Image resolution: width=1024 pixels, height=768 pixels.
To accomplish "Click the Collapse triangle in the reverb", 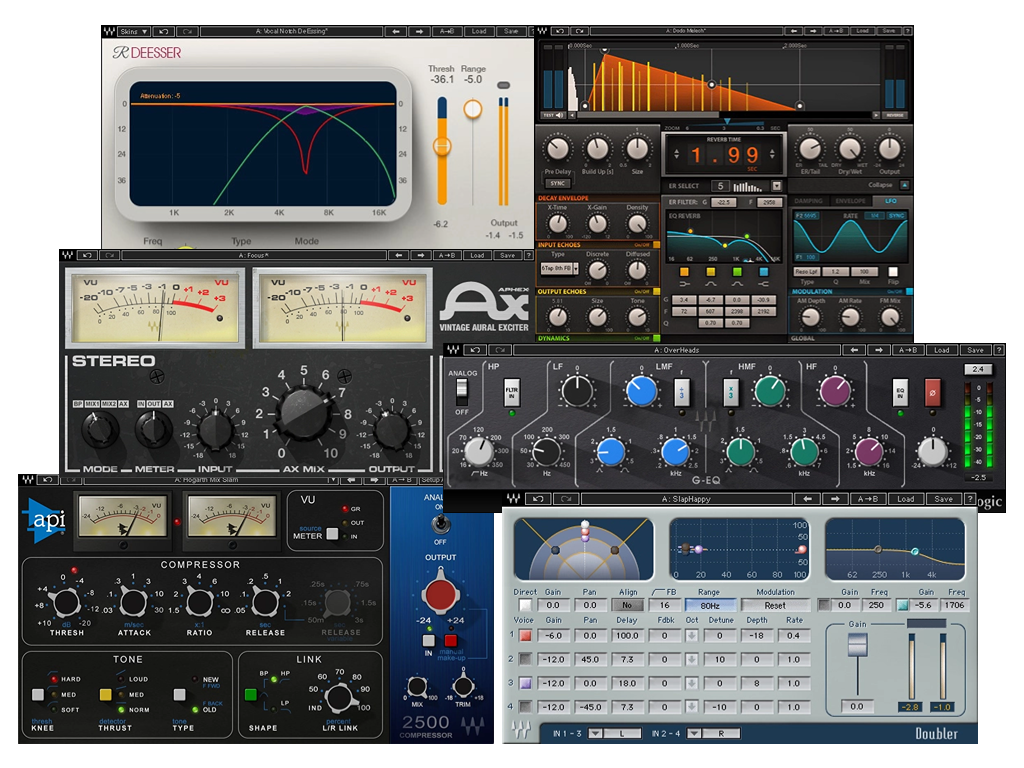I will click(904, 185).
